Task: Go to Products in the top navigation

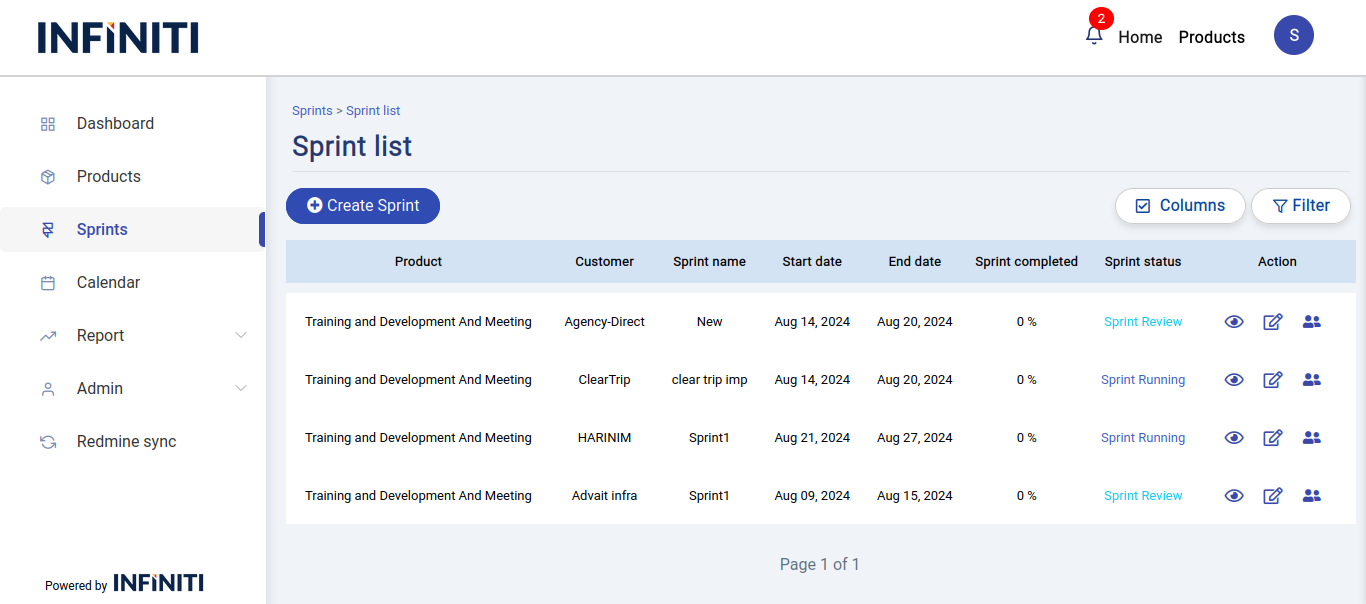Action: pyautogui.click(x=1211, y=37)
